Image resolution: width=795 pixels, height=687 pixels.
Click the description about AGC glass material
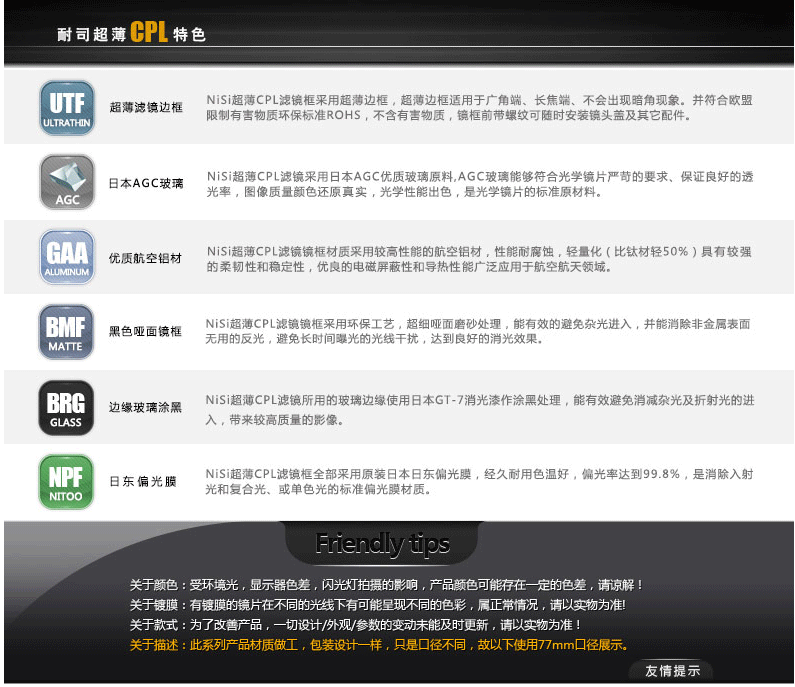pyautogui.click(x=480, y=184)
